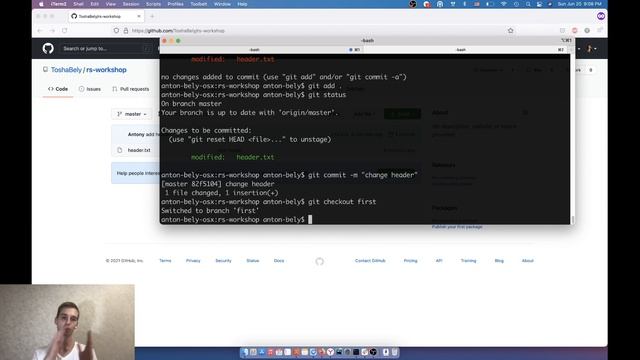
Task: Click the purple profile icon in browser
Action: click(x=601, y=16)
